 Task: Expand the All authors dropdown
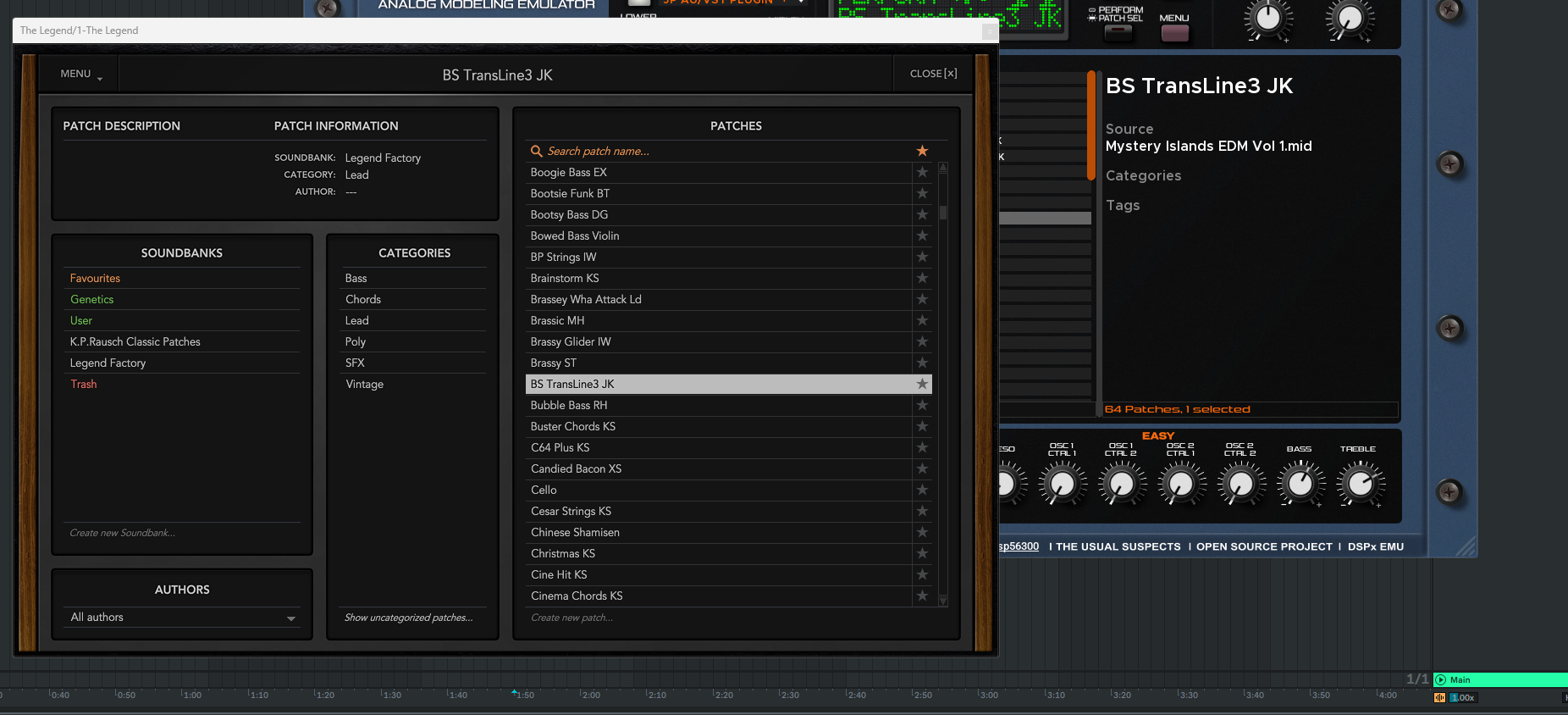pos(182,618)
